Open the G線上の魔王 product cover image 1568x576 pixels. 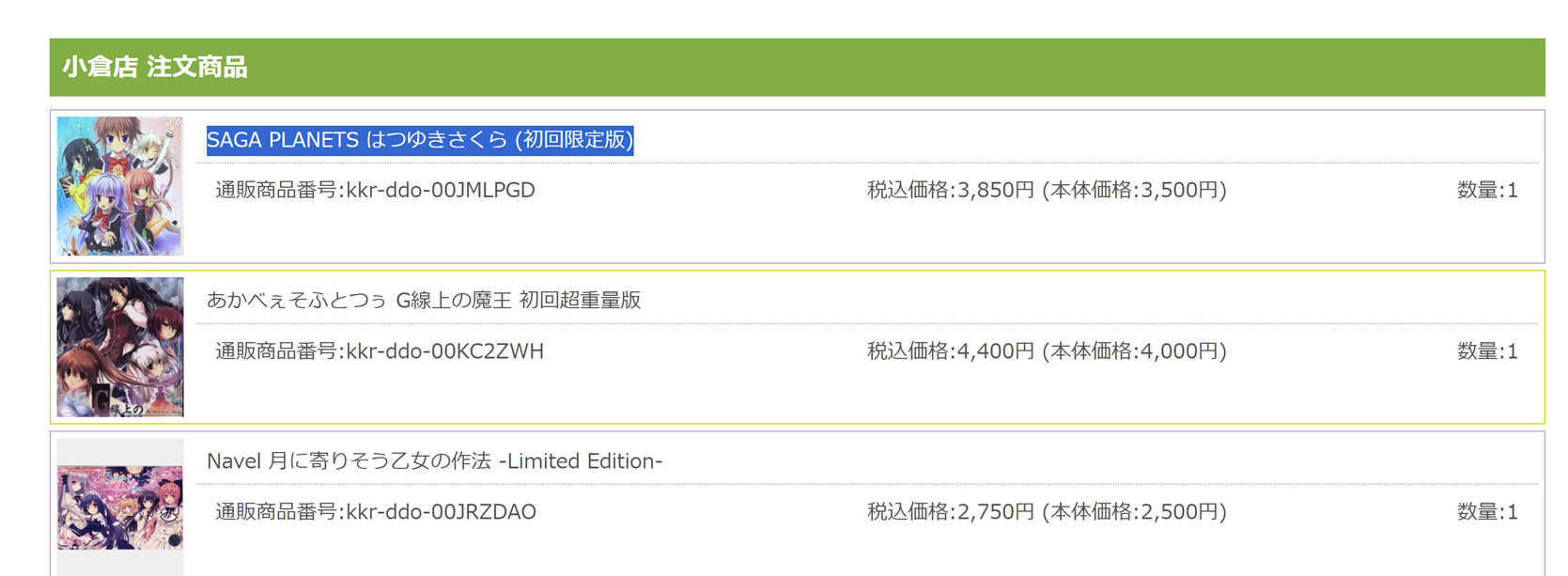click(x=120, y=347)
